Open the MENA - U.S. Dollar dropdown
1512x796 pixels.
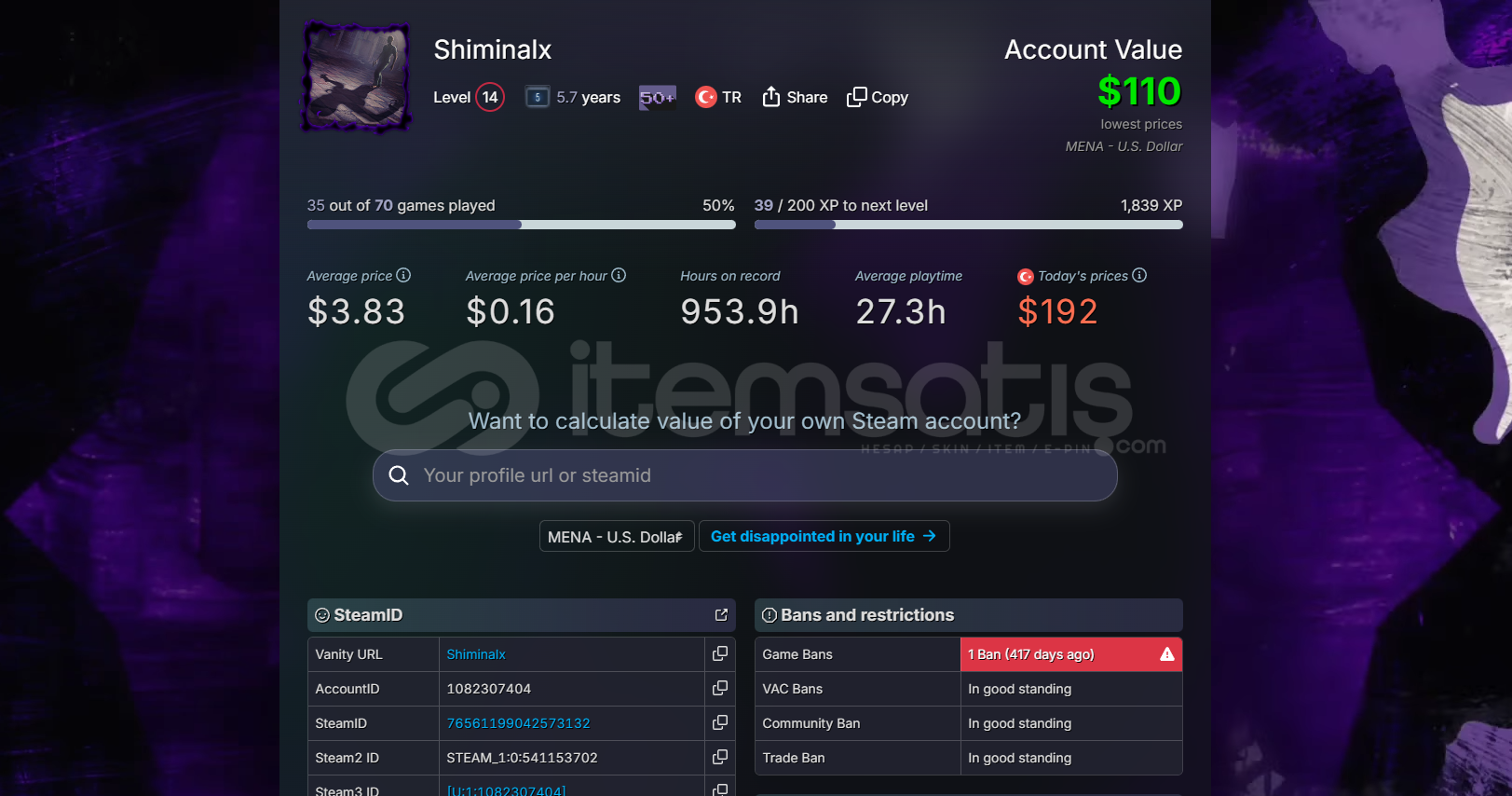tap(617, 536)
